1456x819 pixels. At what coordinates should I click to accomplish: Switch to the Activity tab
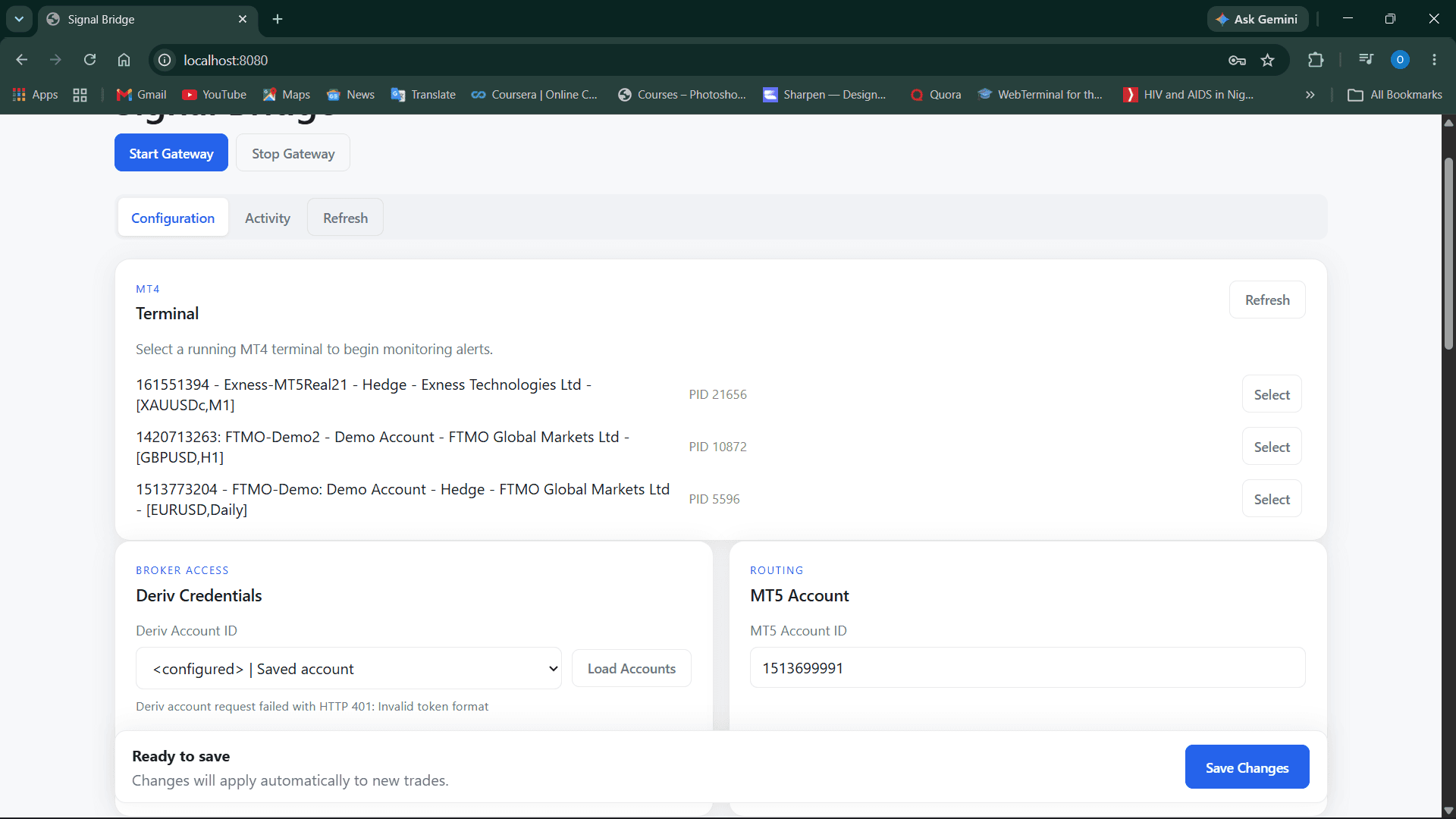[x=268, y=218]
